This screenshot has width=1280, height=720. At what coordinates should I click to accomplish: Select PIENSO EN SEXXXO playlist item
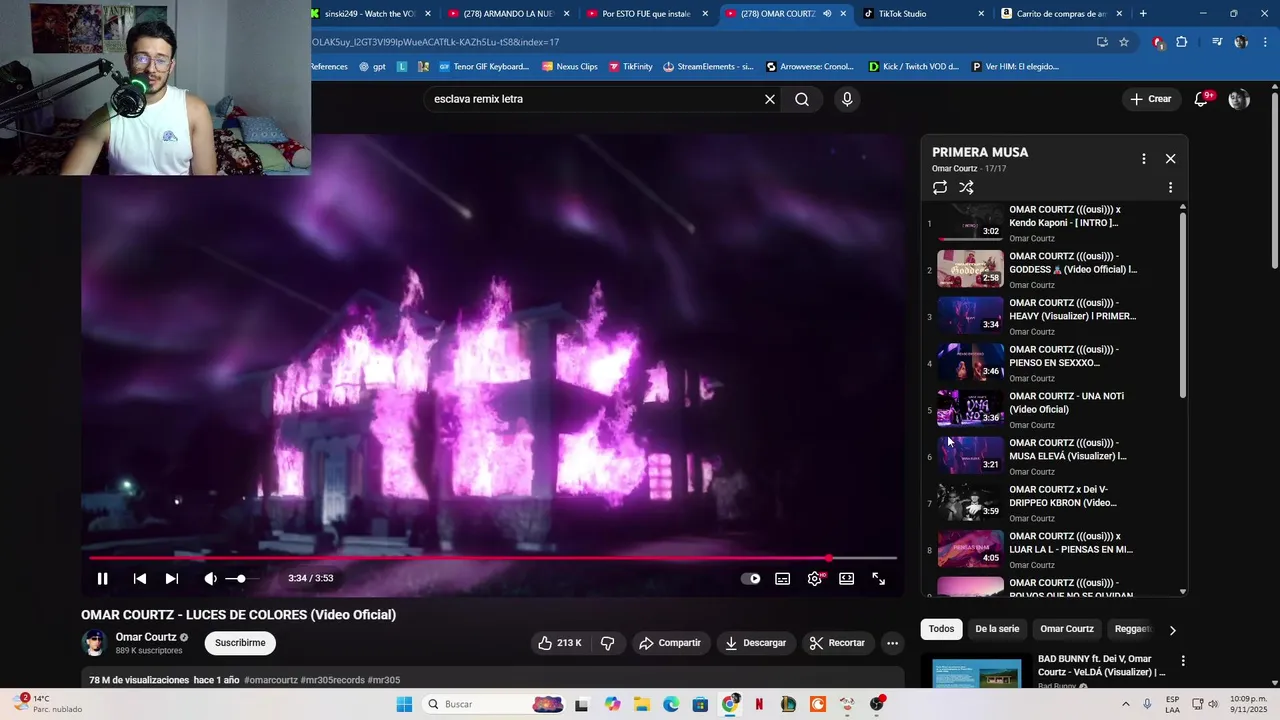point(1050,363)
